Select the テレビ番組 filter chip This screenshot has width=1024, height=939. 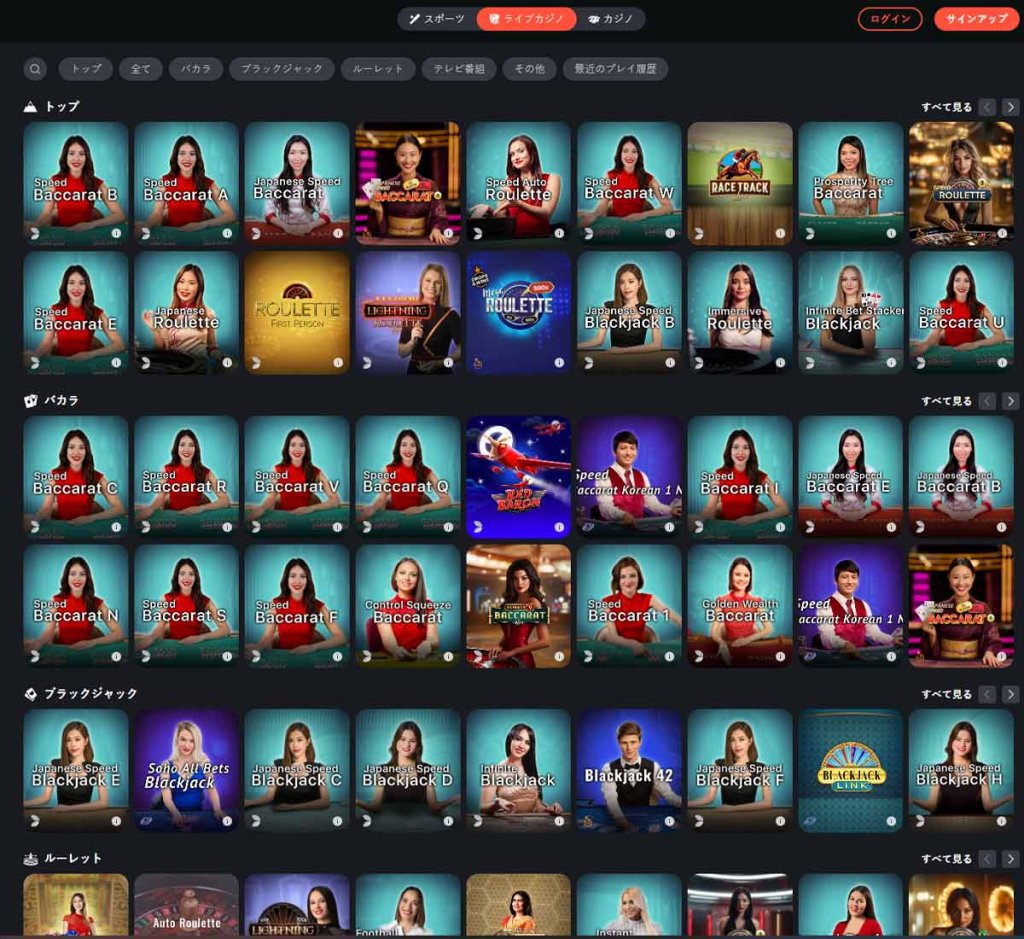point(459,69)
